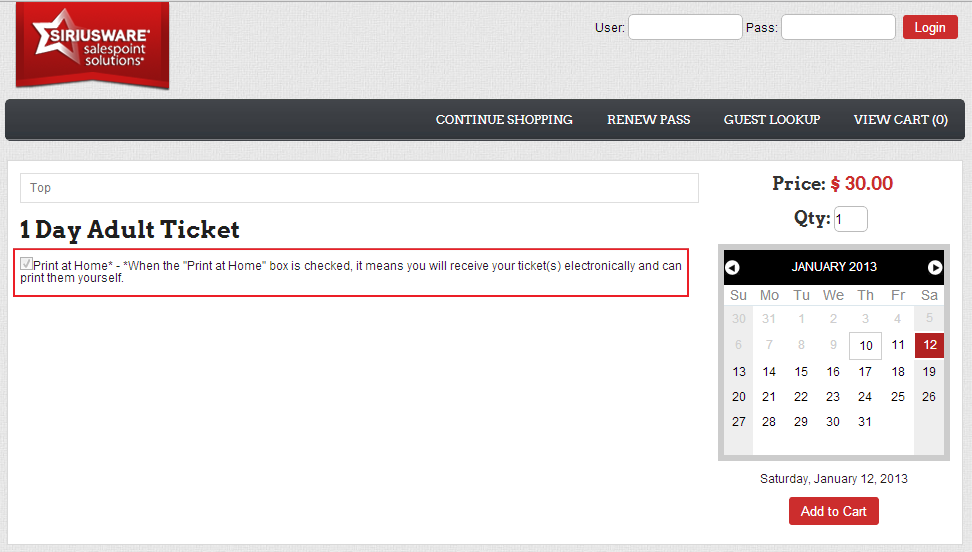
Task: Go to previous month in calendar
Action: 732,267
